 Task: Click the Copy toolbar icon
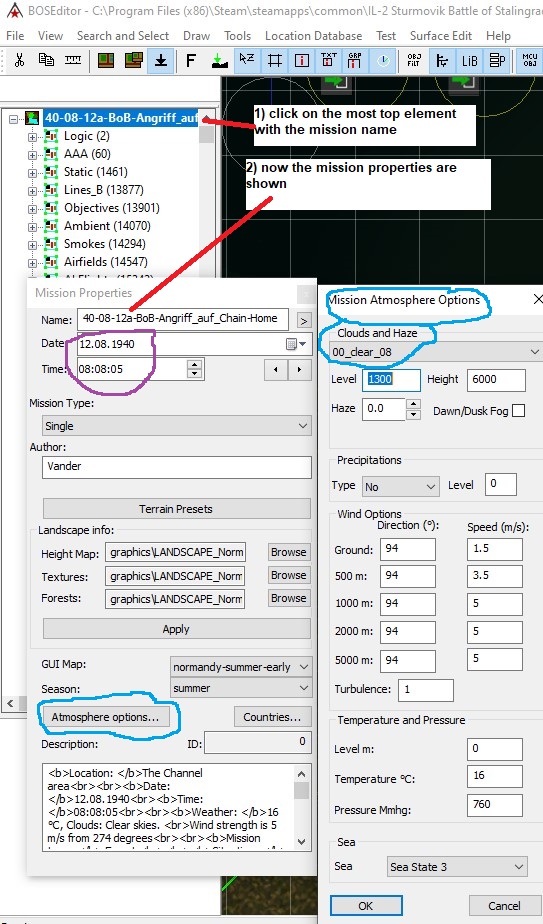click(46, 61)
